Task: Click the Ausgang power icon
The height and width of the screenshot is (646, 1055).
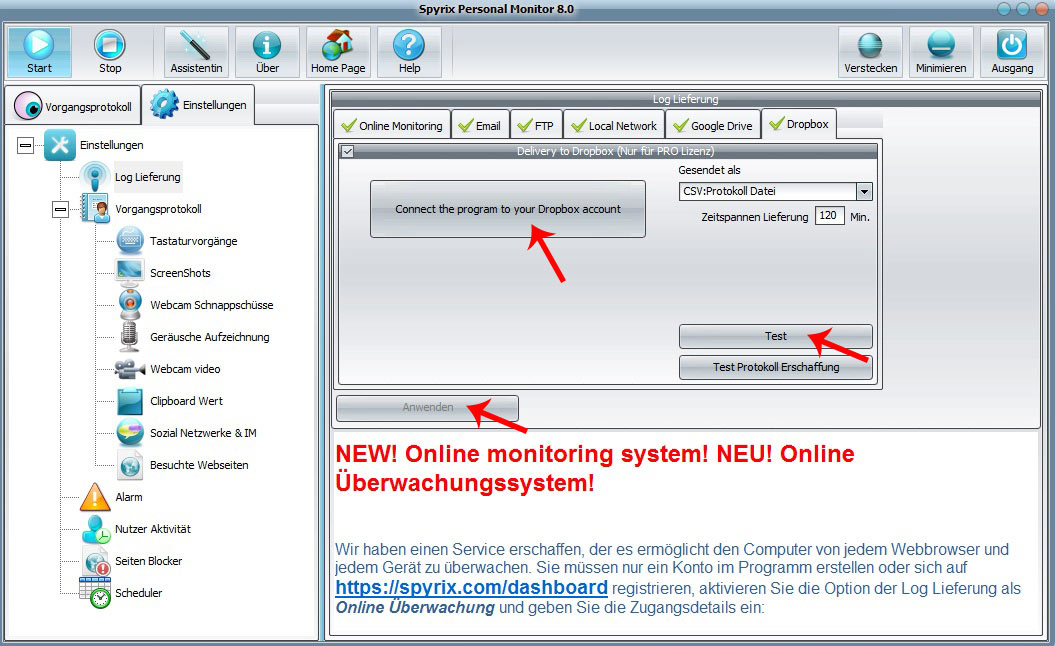Action: 1012,45
